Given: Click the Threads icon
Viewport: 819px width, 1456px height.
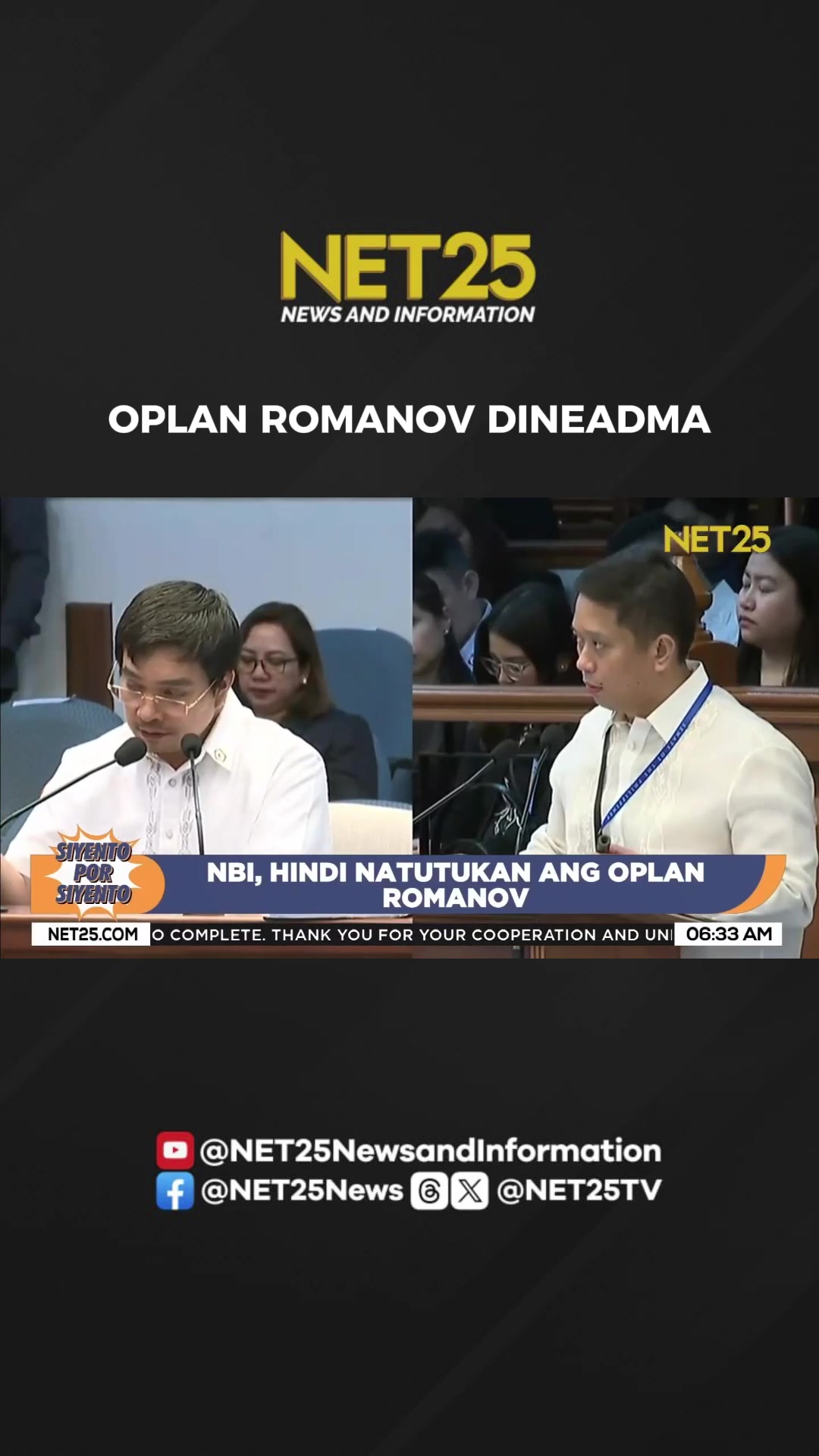Looking at the screenshot, I should pyautogui.click(x=429, y=1191).
